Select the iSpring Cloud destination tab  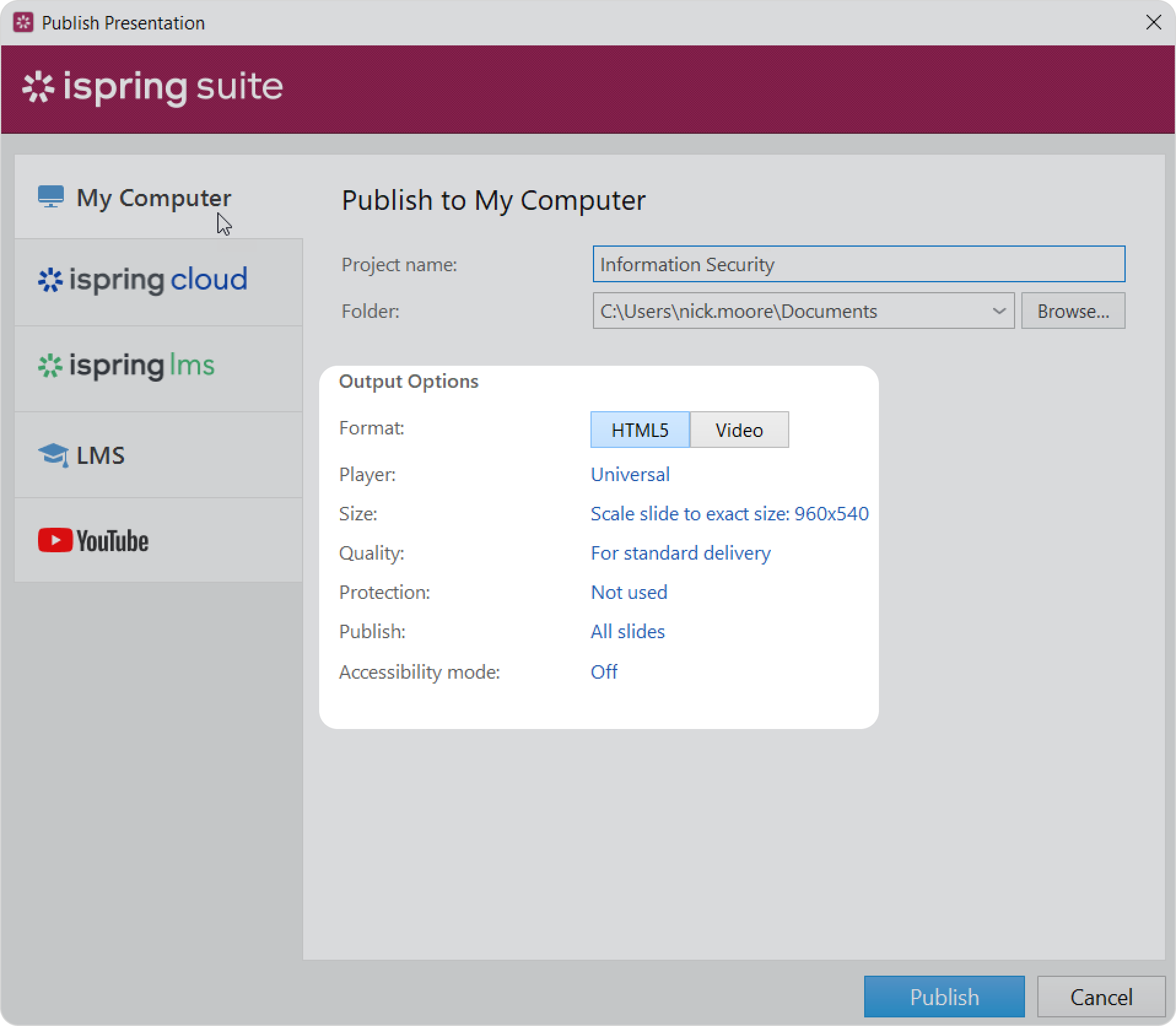click(158, 282)
